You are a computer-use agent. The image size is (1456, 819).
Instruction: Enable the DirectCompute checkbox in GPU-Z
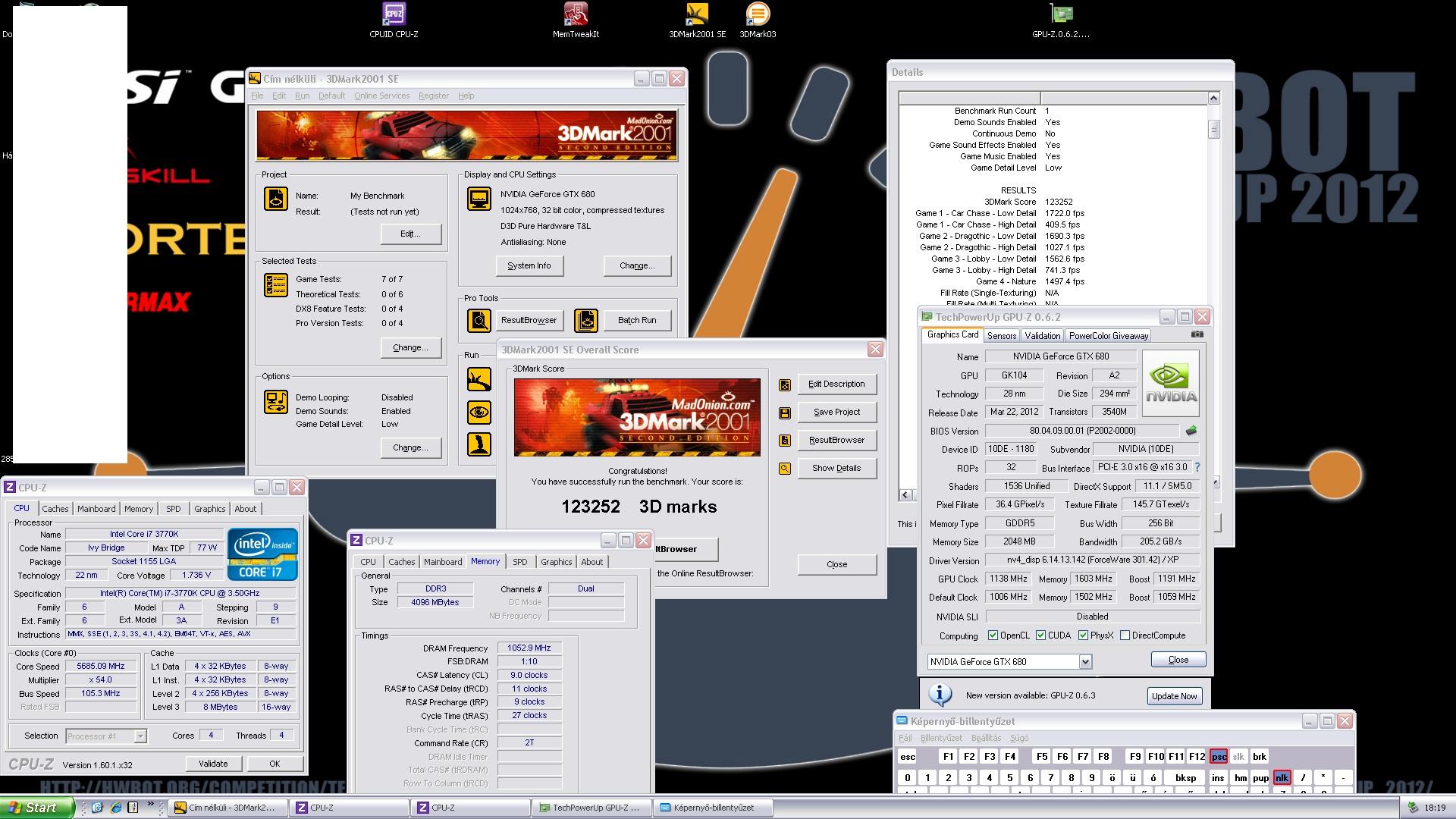click(x=1125, y=635)
